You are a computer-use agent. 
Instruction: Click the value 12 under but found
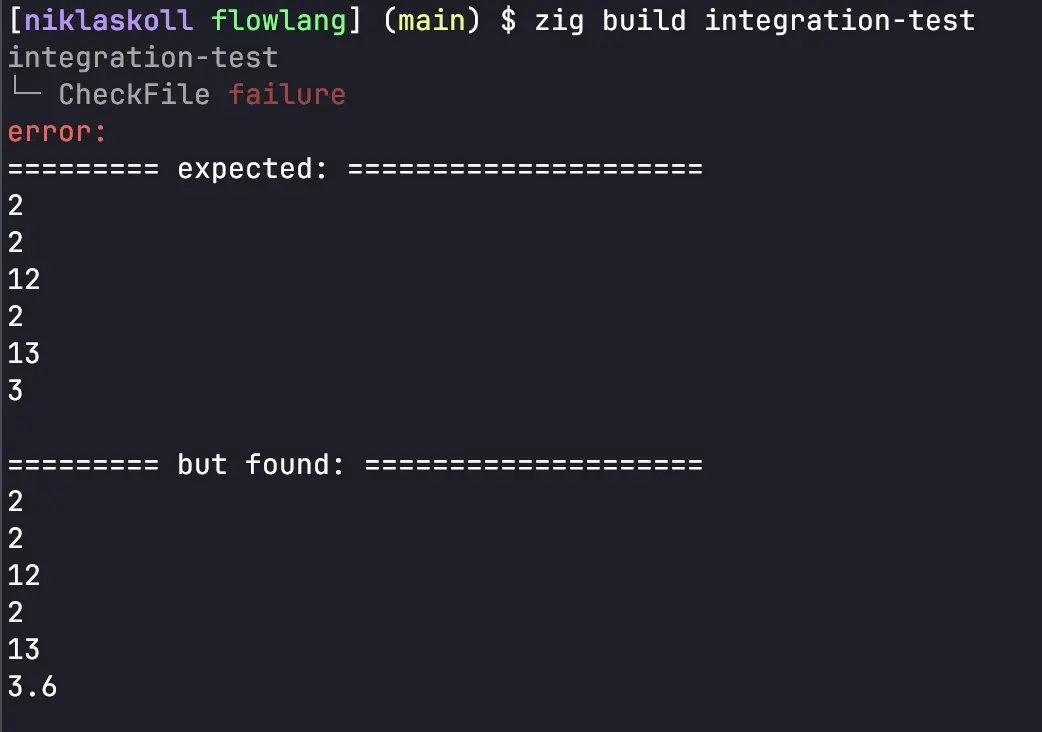pyautogui.click(x=24, y=575)
